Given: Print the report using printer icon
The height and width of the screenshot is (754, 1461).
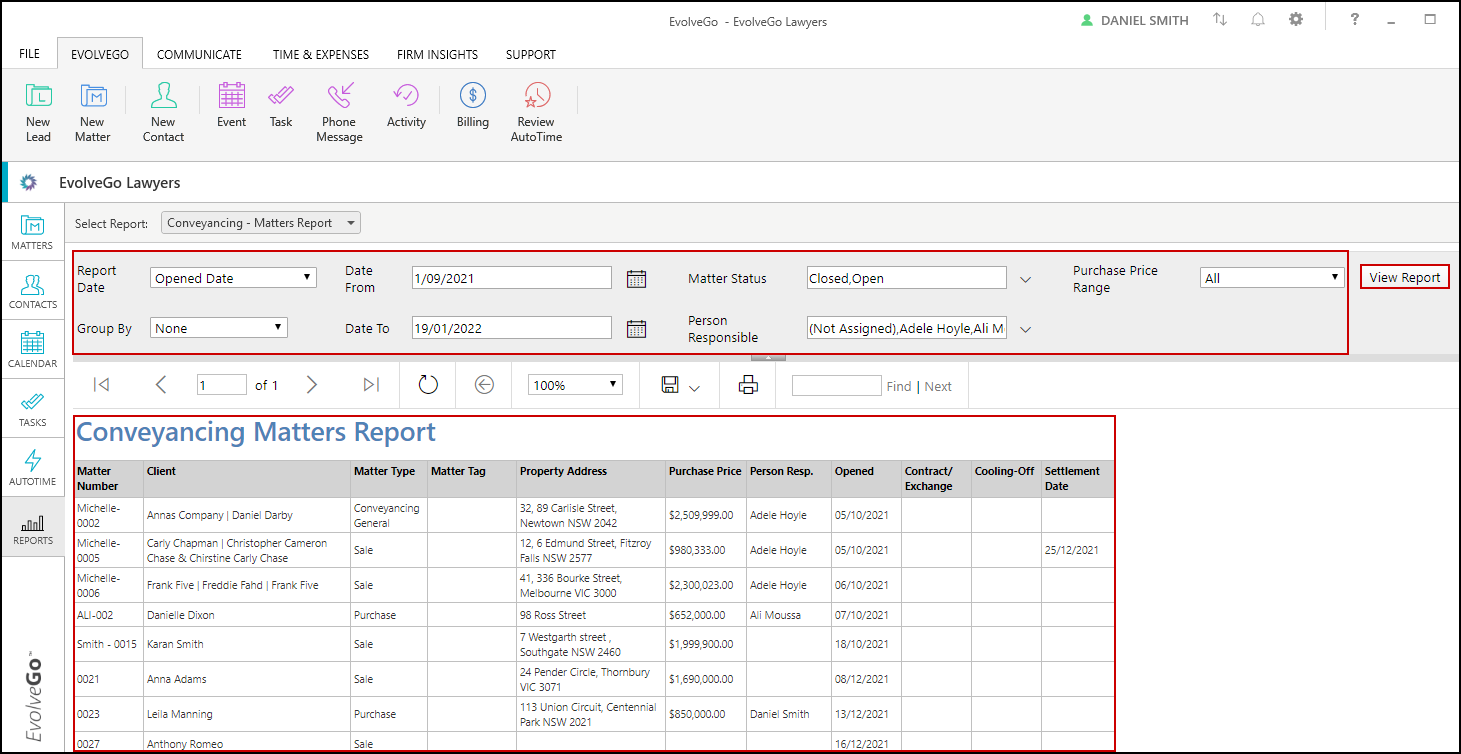Looking at the screenshot, I should [748, 385].
